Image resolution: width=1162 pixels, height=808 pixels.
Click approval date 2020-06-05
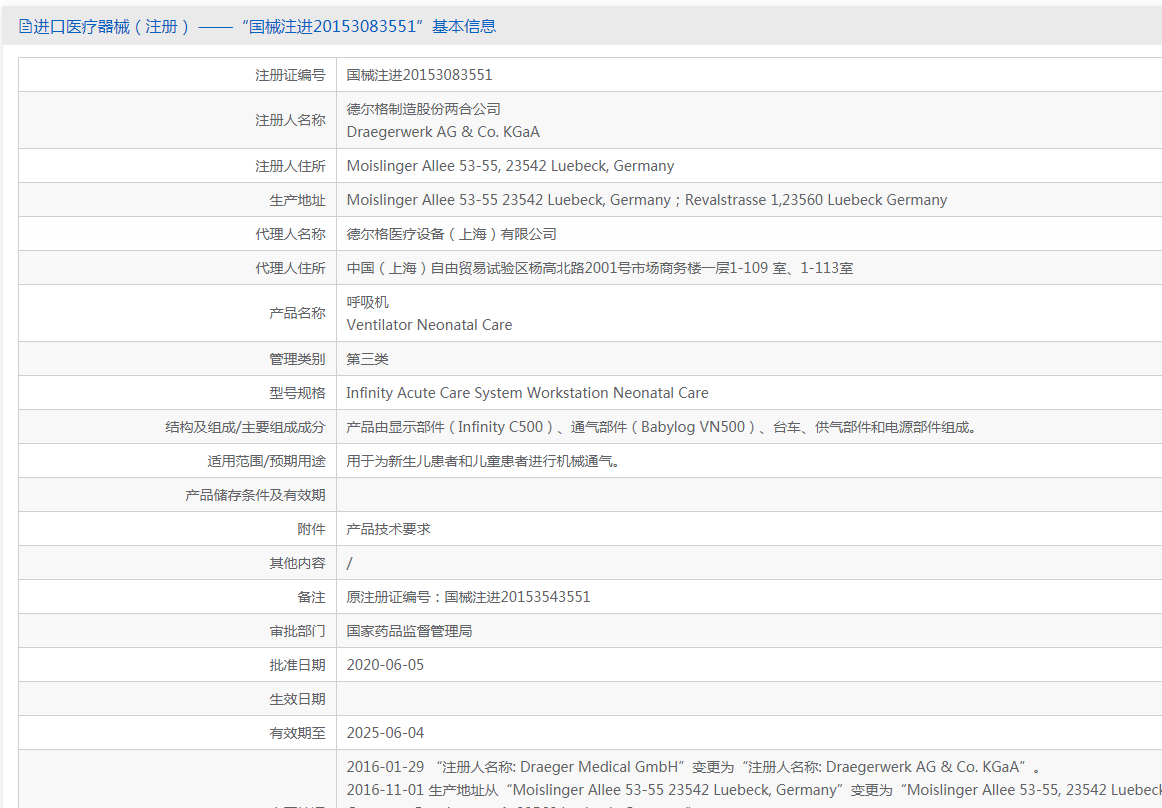[x=385, y=666]
